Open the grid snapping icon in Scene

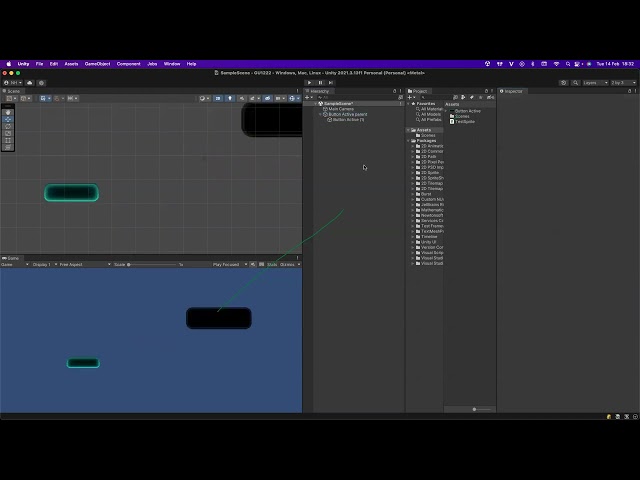[x=59, y=98]
